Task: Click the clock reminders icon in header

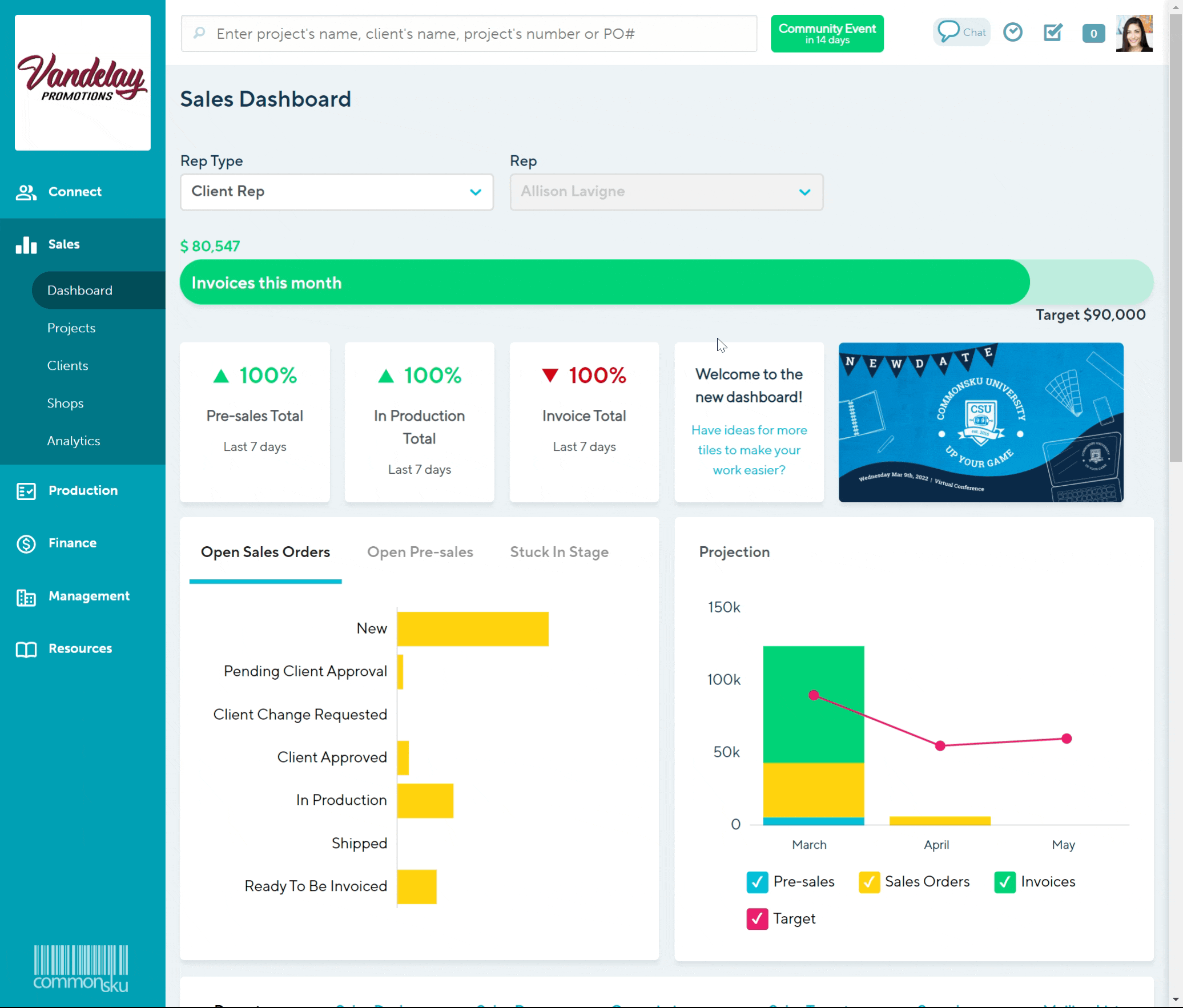Action: [x=1013, y=32]
